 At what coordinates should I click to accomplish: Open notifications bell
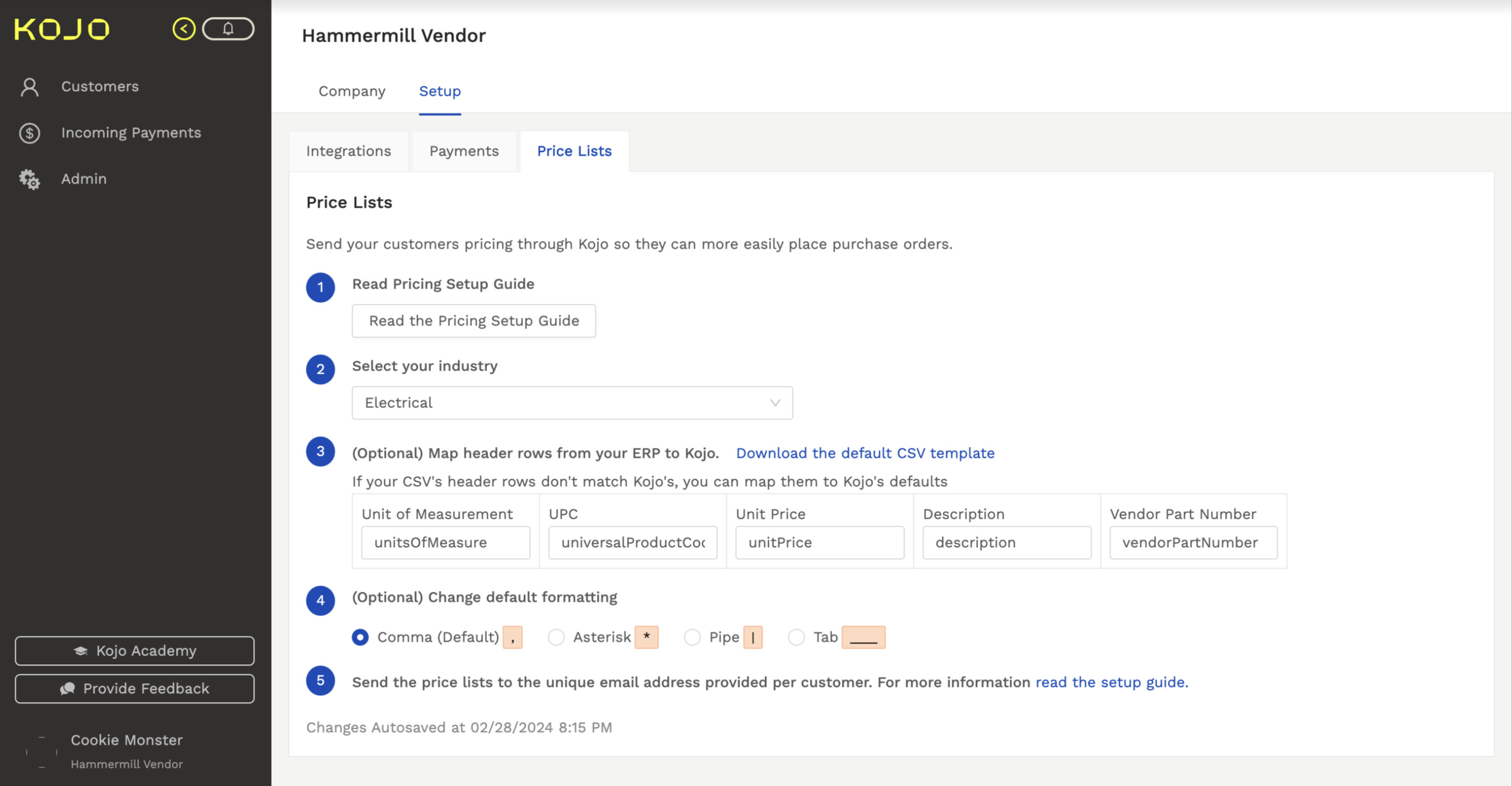(228, 29)
